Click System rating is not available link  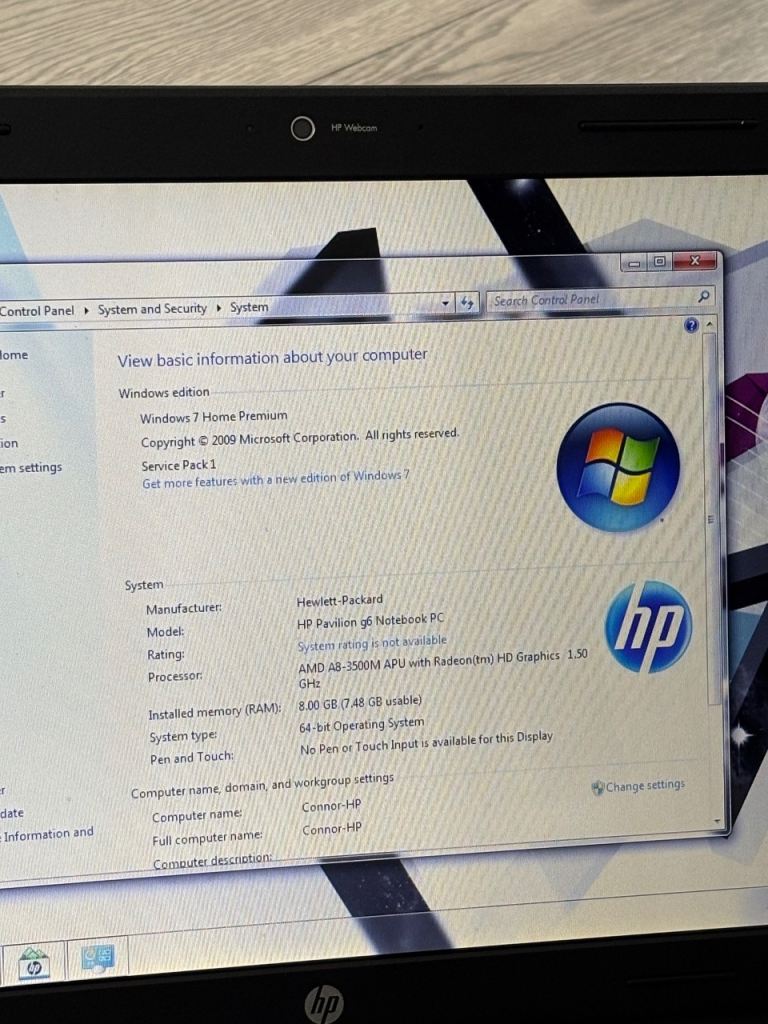click(371, 643)
